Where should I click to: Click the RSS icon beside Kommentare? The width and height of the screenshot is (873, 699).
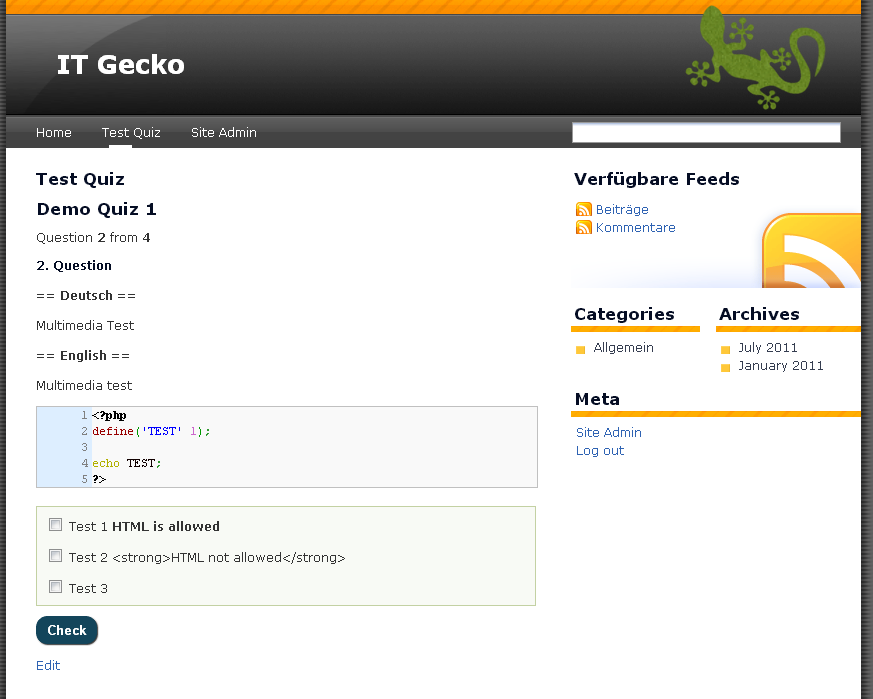(584, 228)
